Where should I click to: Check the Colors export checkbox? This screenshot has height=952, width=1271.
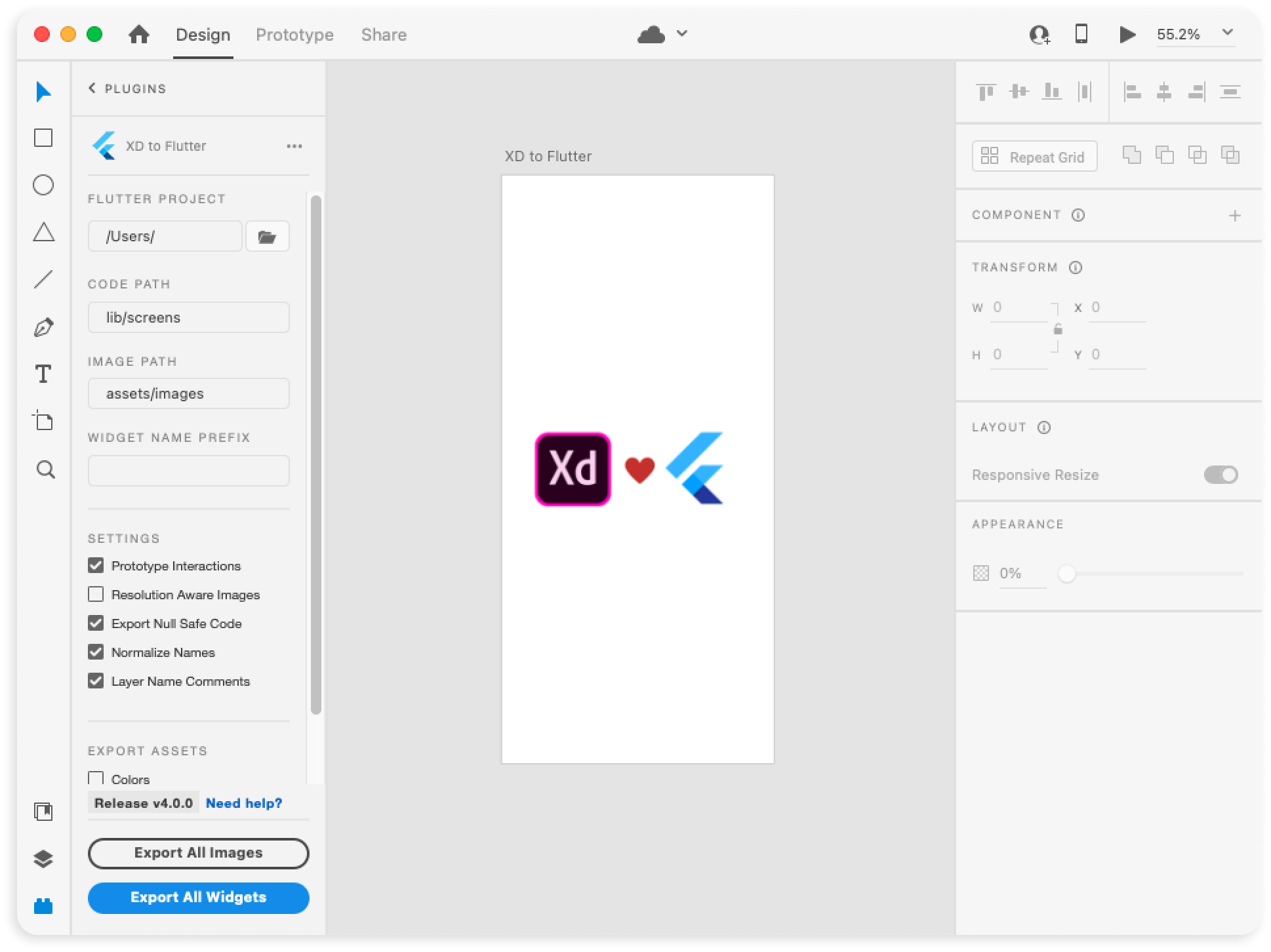(96, 778)
